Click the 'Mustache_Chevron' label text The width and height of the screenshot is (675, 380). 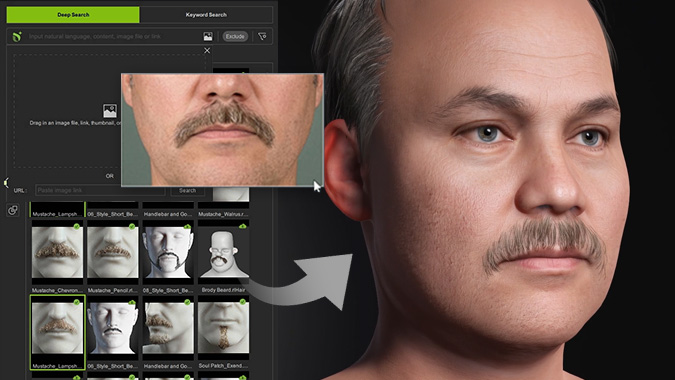[57, 290]
